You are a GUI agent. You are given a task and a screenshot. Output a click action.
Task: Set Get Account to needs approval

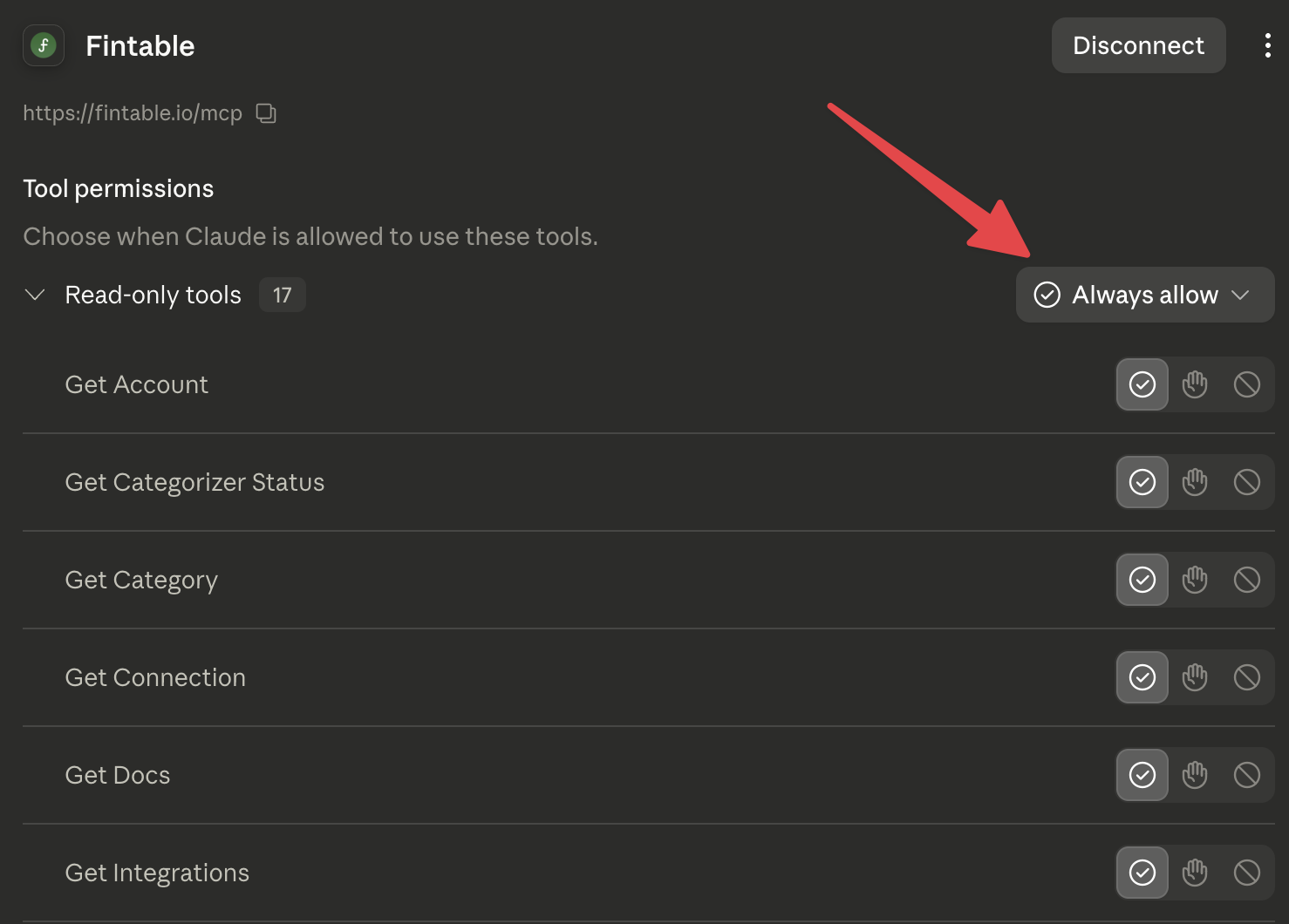(x=1195, y=384)
